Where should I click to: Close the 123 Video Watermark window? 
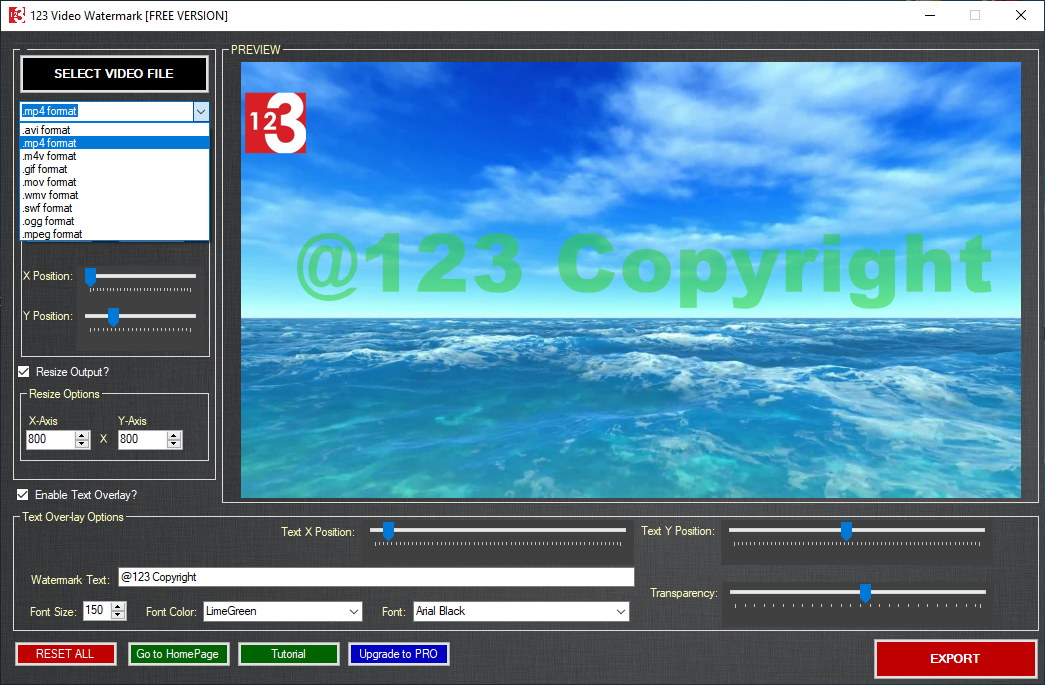pyautogui.click(x=1020, y=15)
